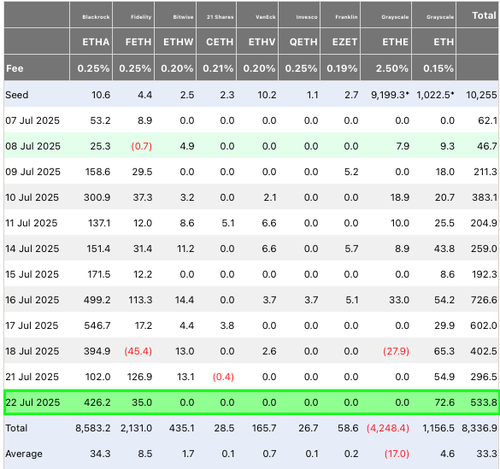Click the Franklin issuer label
The image size is (500, 469).
tap(346, 17)
